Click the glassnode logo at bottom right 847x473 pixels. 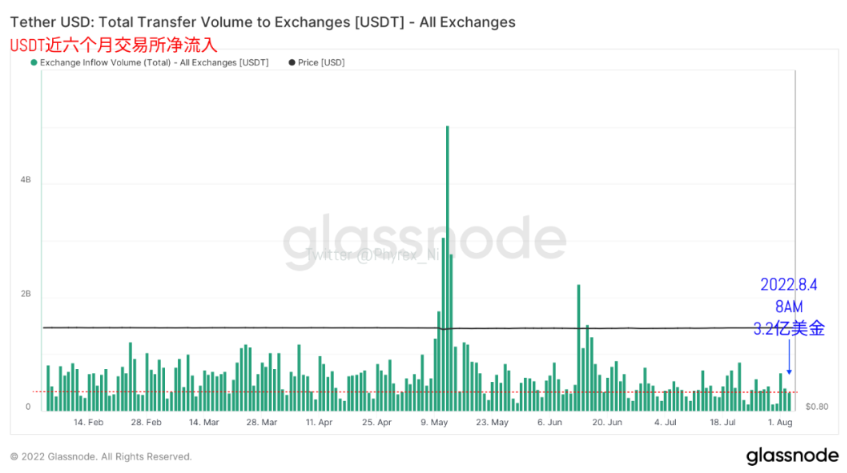(x=792, y=456)
